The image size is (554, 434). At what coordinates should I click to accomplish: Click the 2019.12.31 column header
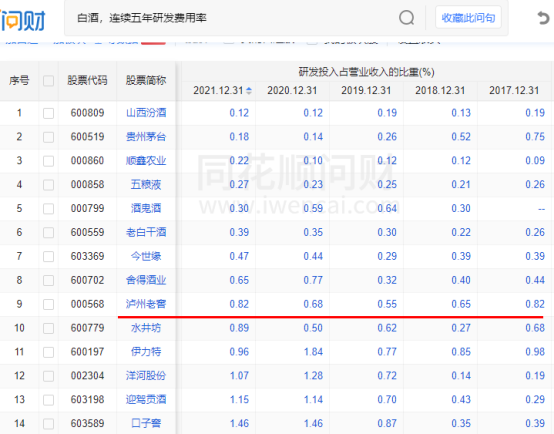366,91
